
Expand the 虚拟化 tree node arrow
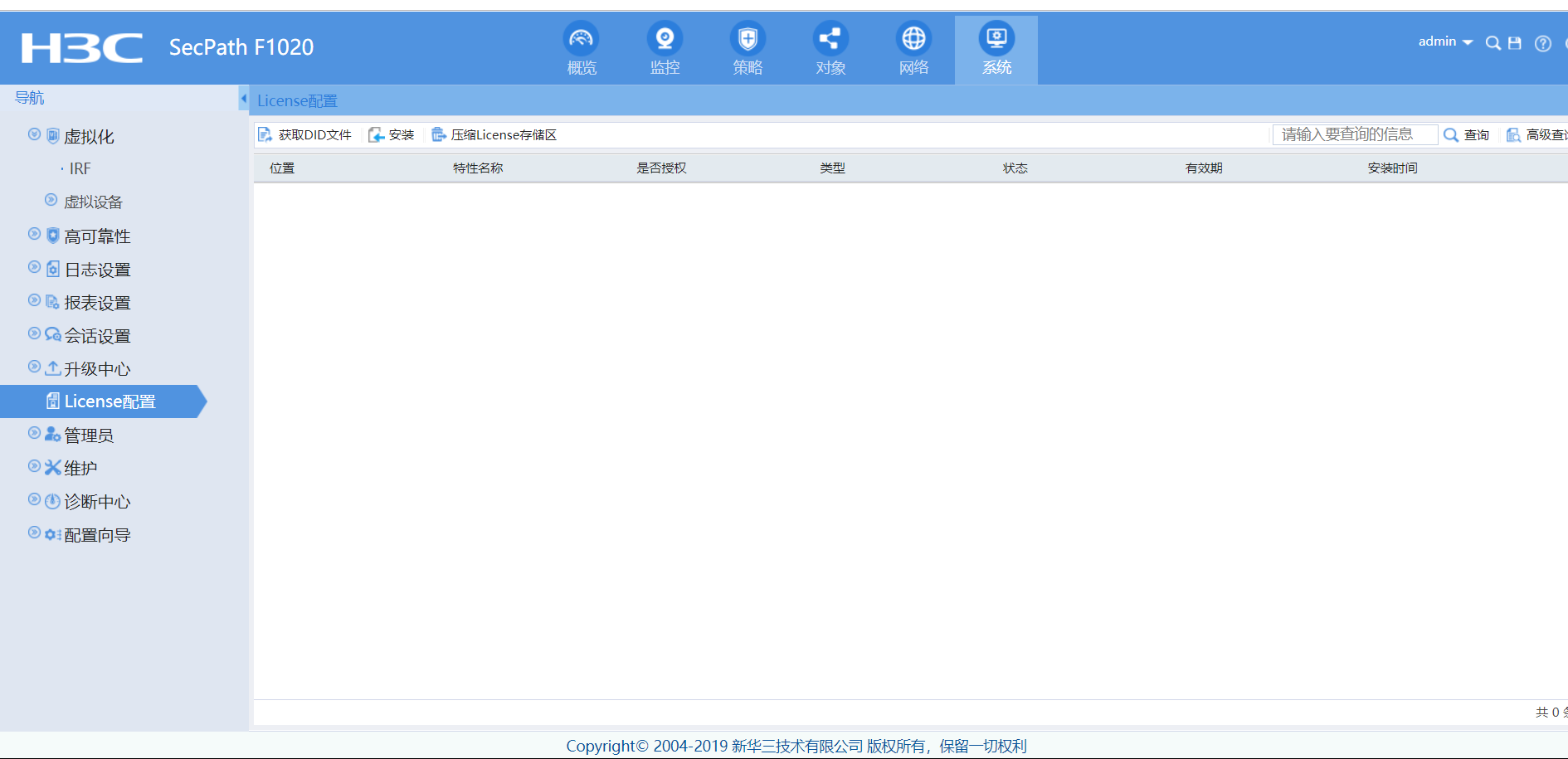[34, 134]
